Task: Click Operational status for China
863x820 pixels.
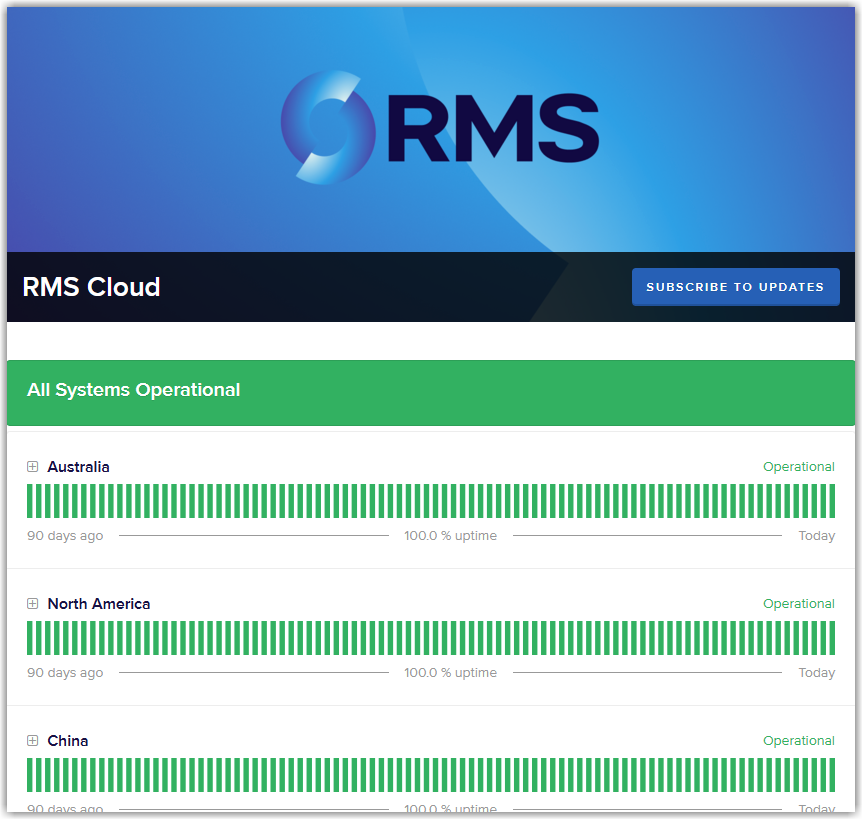Action: coord(799,741)
